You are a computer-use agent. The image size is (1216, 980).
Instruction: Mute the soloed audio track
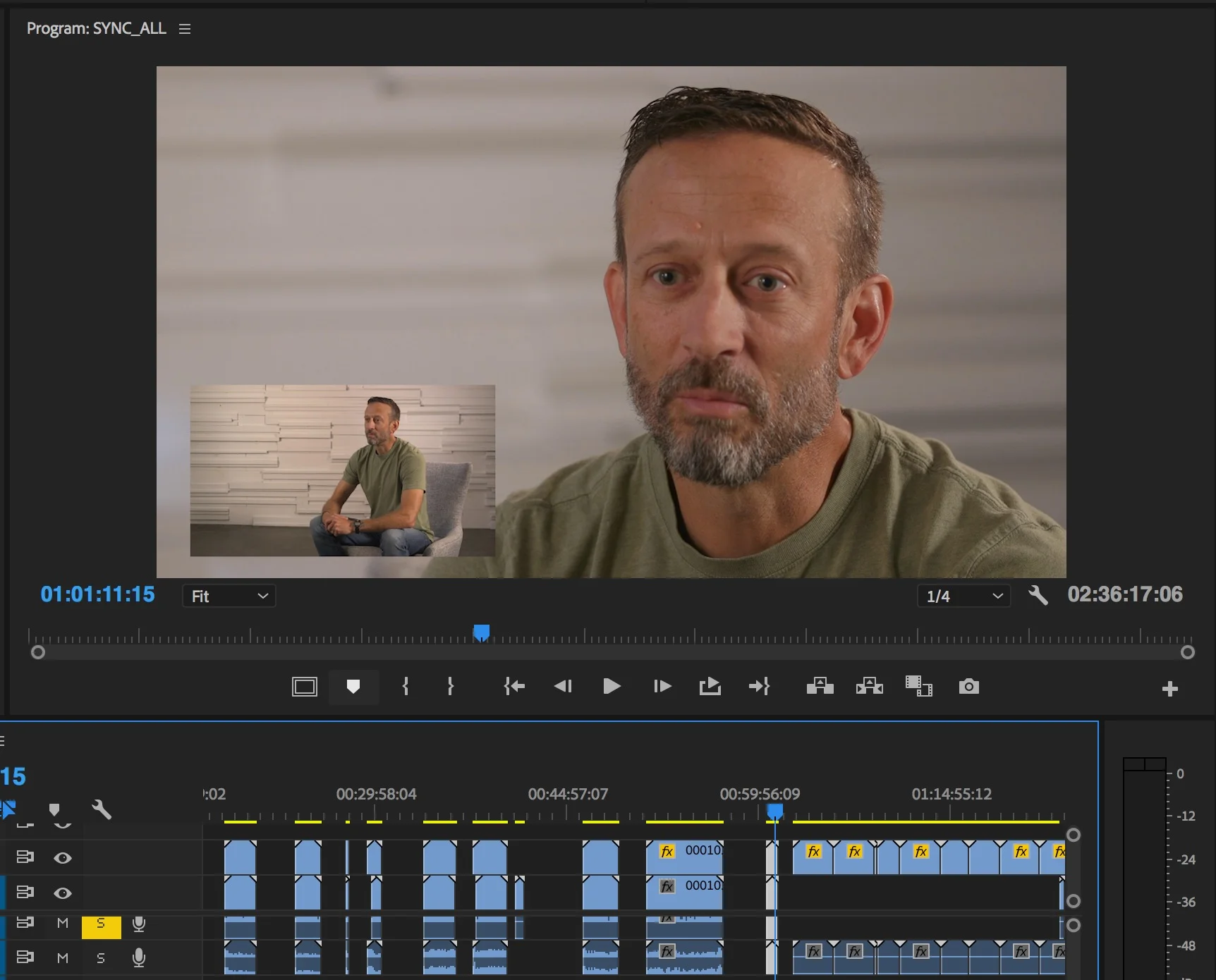point(63,923)
